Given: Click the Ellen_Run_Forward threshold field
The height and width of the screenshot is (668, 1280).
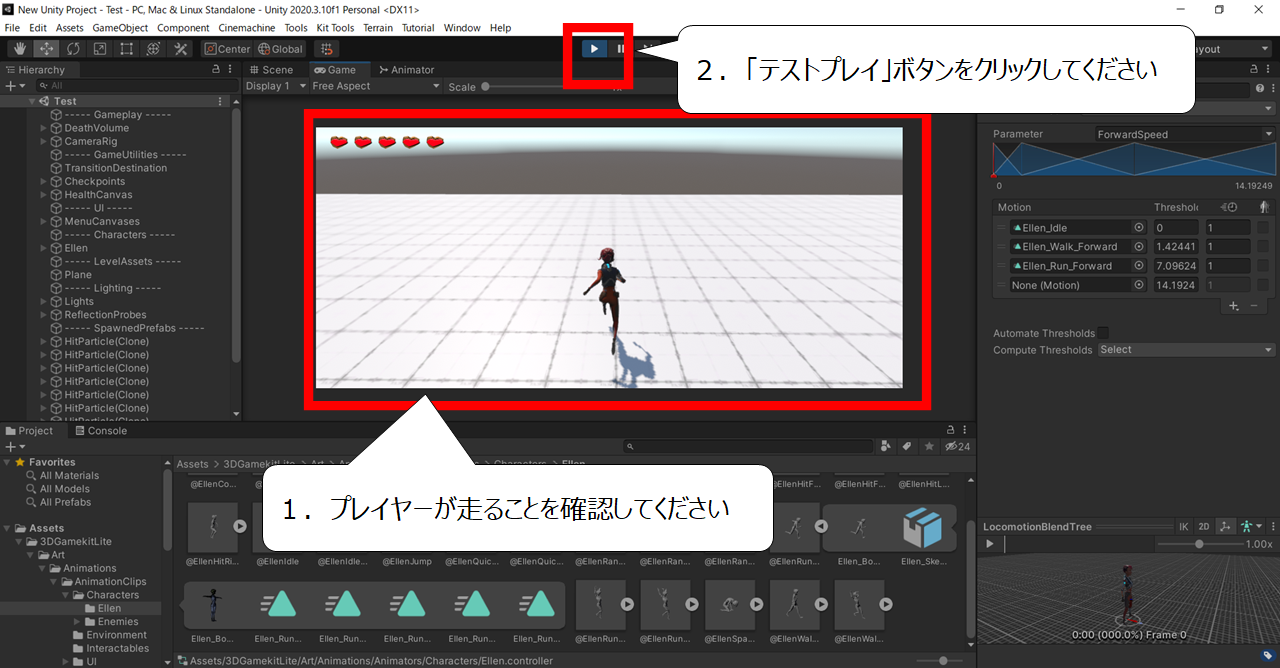Looking at the screenshot, I should 1176,266.
